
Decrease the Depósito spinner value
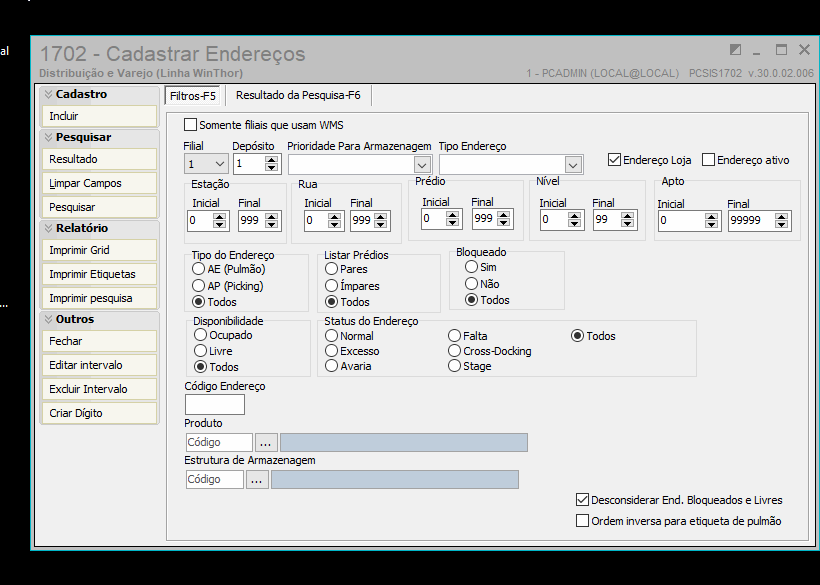click(271, 168)
